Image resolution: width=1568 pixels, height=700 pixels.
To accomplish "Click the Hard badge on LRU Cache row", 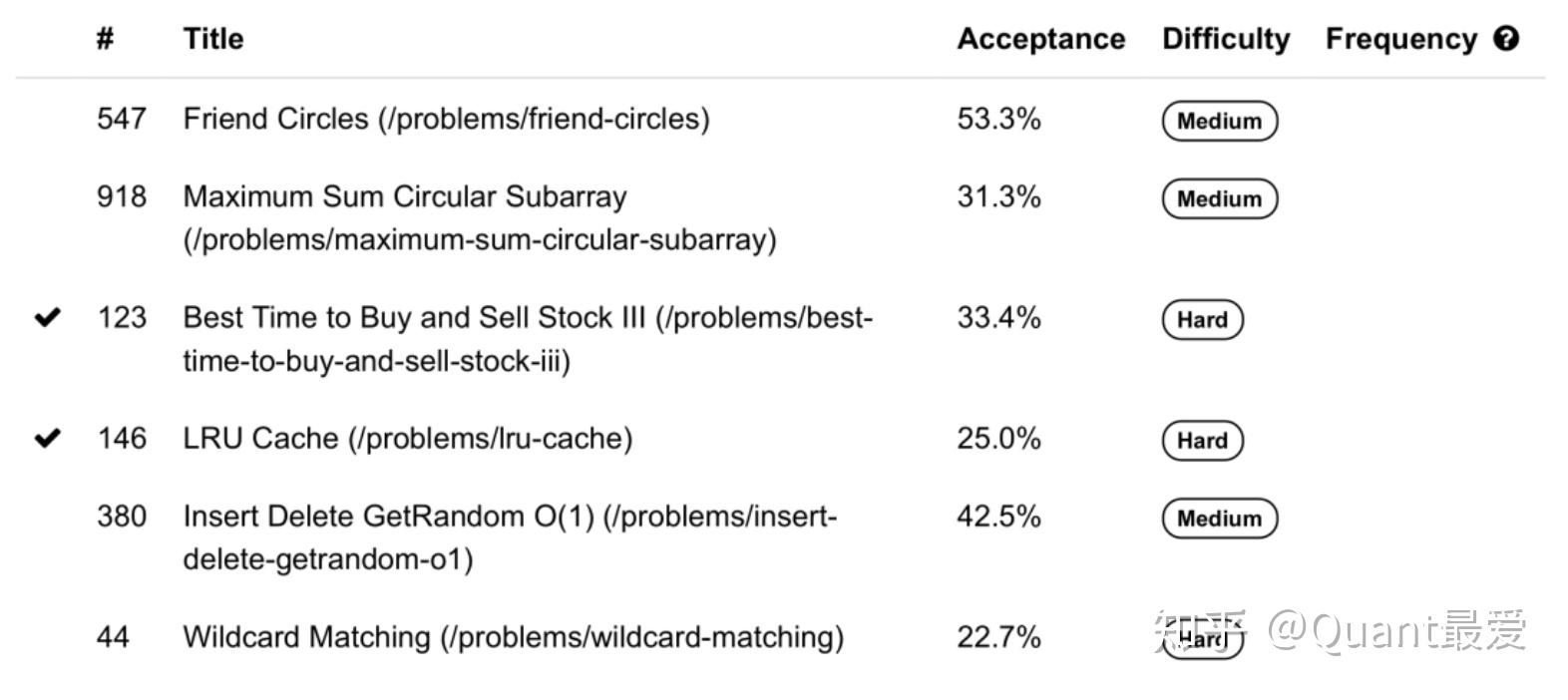I will (1202, 441).
